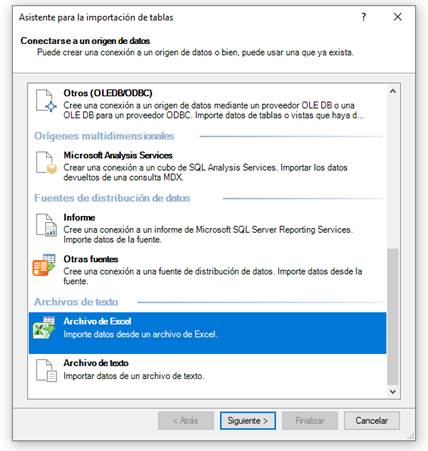This screenshot has width=428, height=451.
Task: Click the Informe report chart icon
Action: (x=46, y=225)
